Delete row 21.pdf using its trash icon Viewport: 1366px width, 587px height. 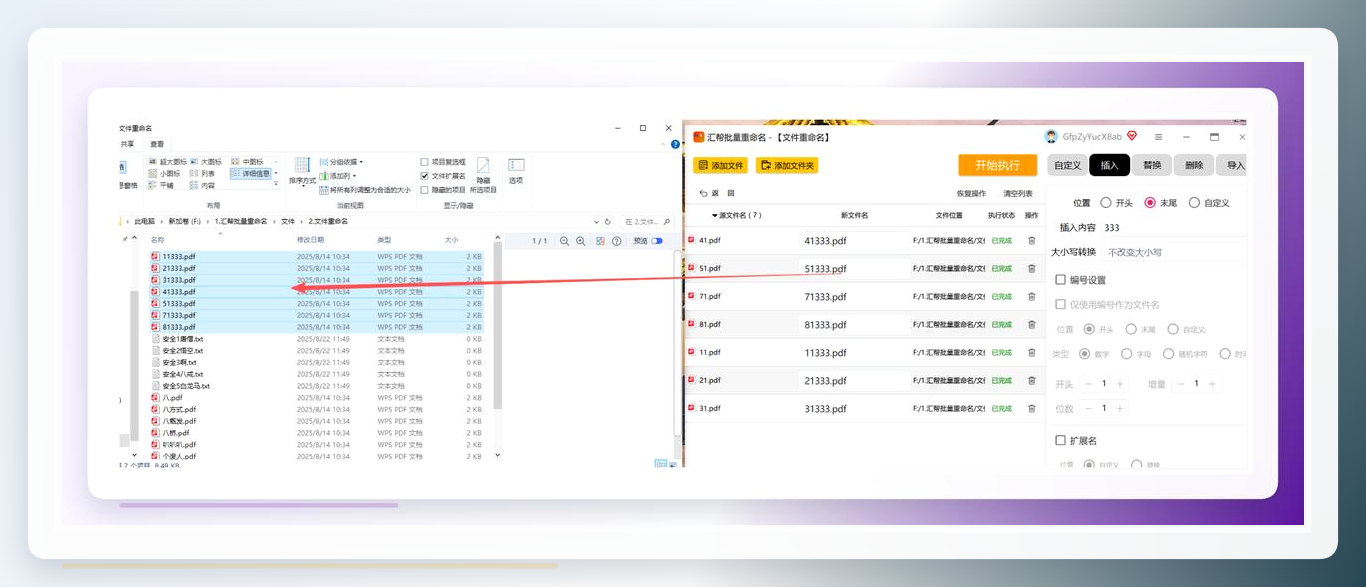[1032, 380]
